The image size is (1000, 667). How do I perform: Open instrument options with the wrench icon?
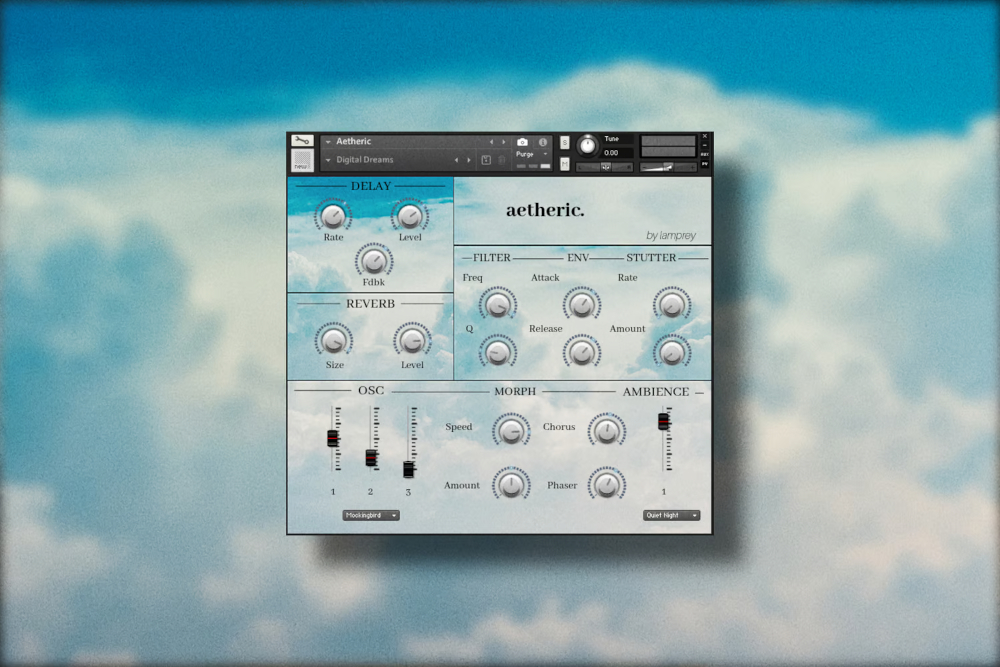[x=302, y=141]
